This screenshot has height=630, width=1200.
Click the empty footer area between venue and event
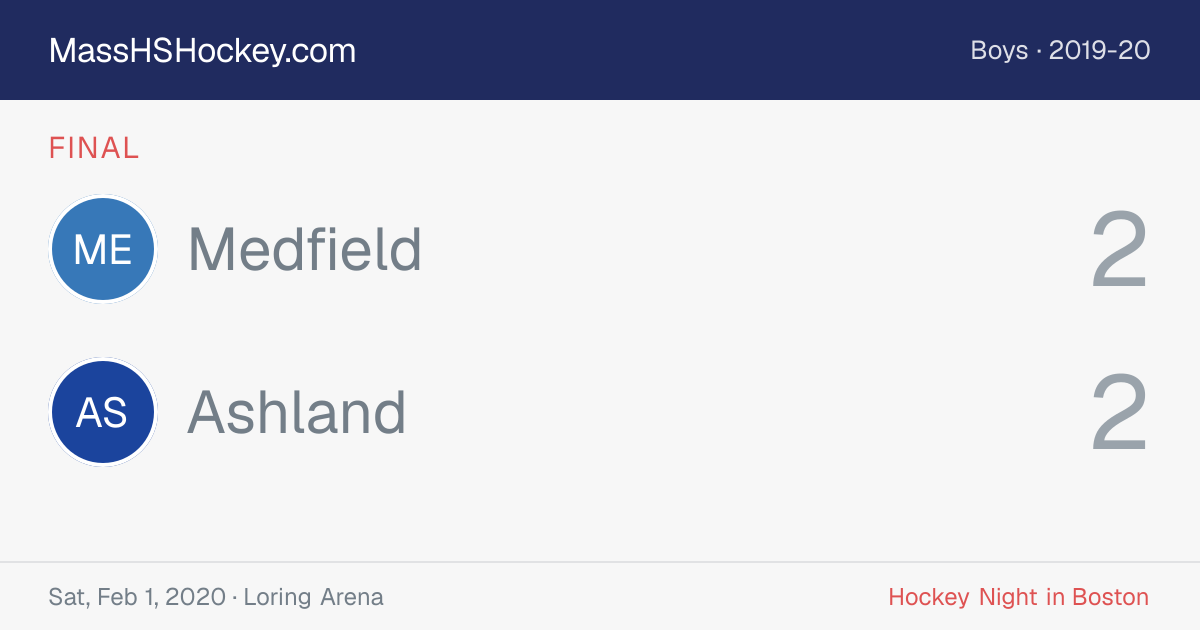tap(636, 598)
